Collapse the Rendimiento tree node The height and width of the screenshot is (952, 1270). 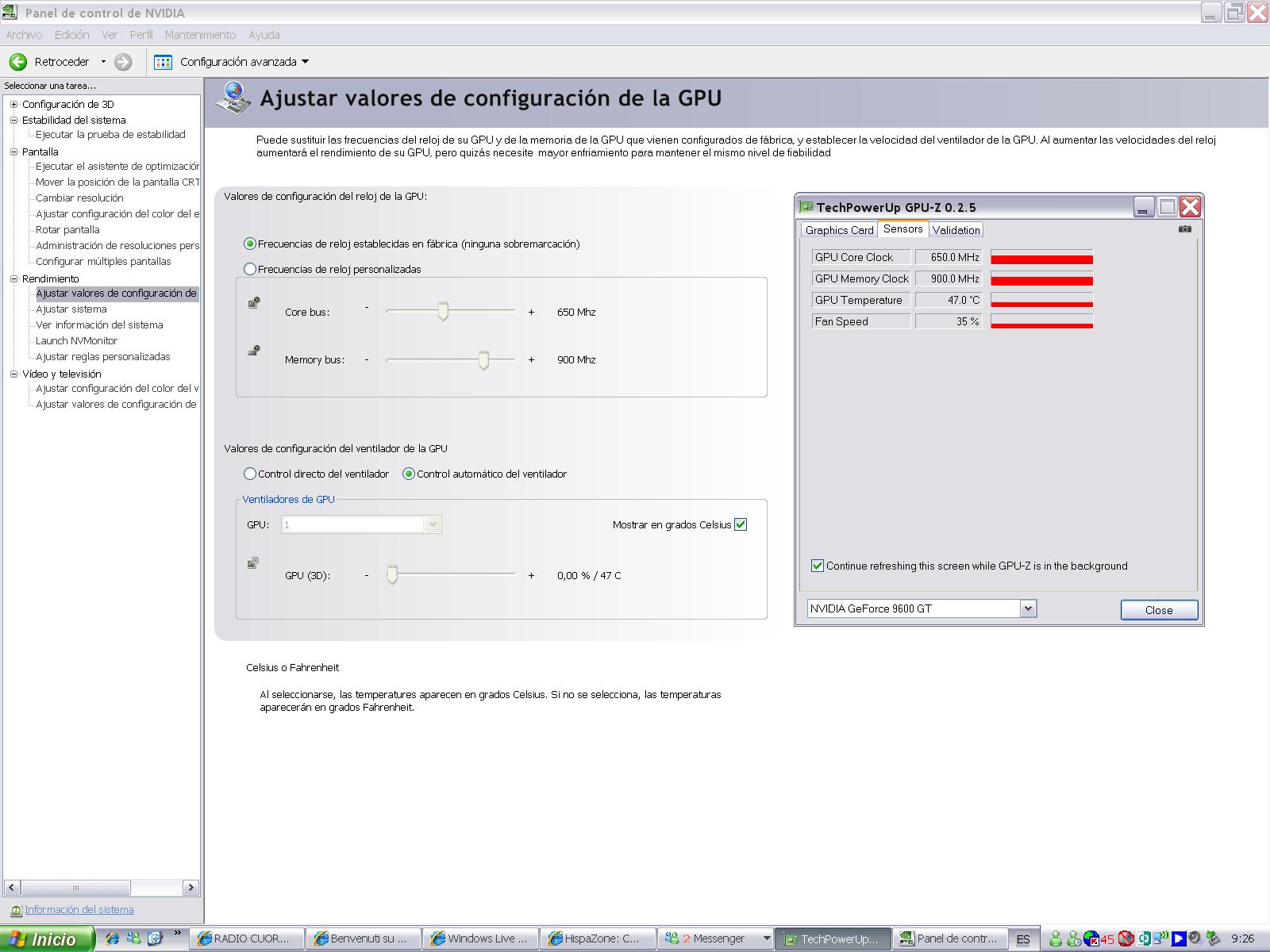coord(13,279)
